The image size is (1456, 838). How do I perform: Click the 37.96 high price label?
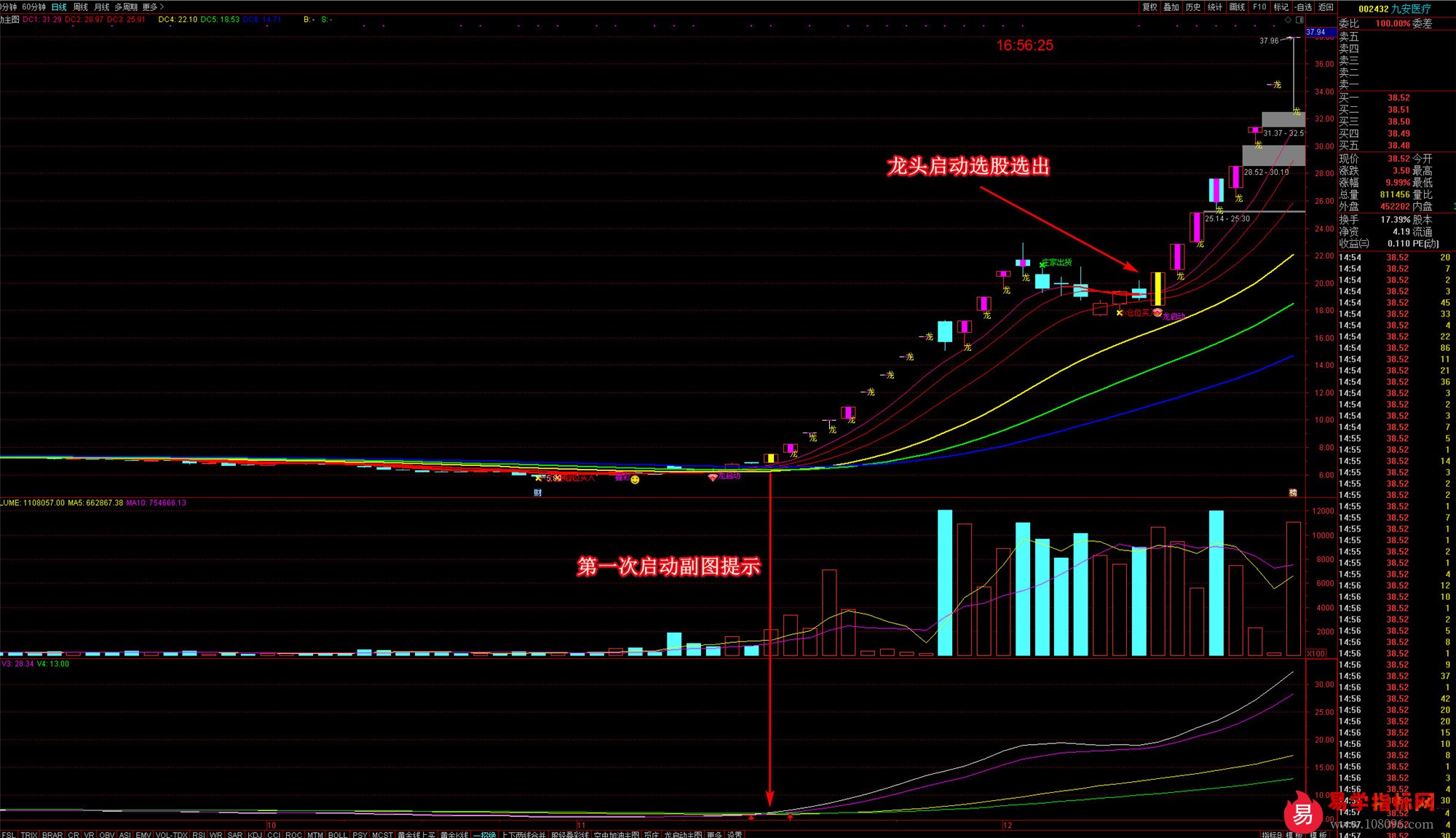click(x=1269, y=41)
